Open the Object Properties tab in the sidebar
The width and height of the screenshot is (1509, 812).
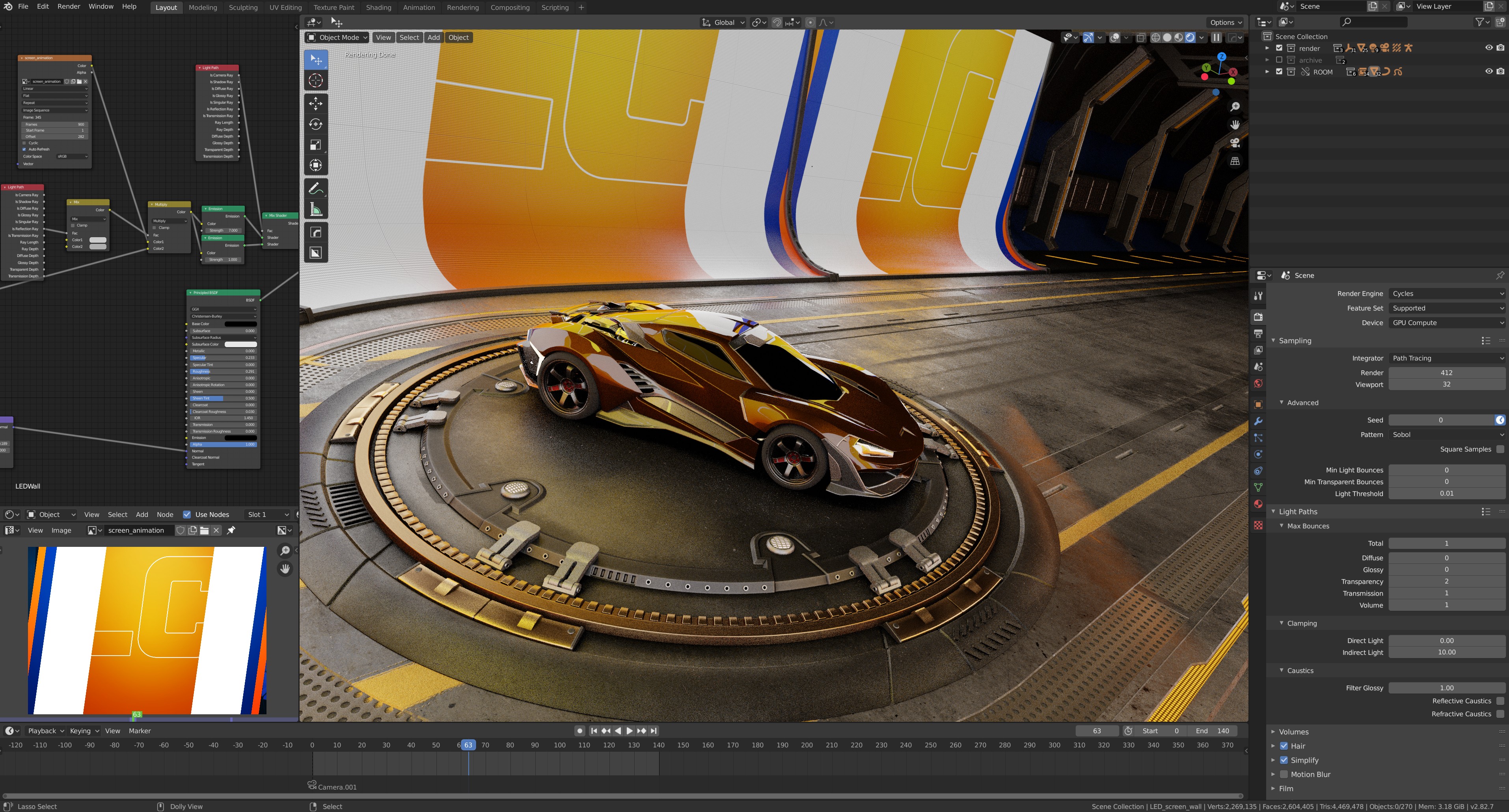(1258, 404)
